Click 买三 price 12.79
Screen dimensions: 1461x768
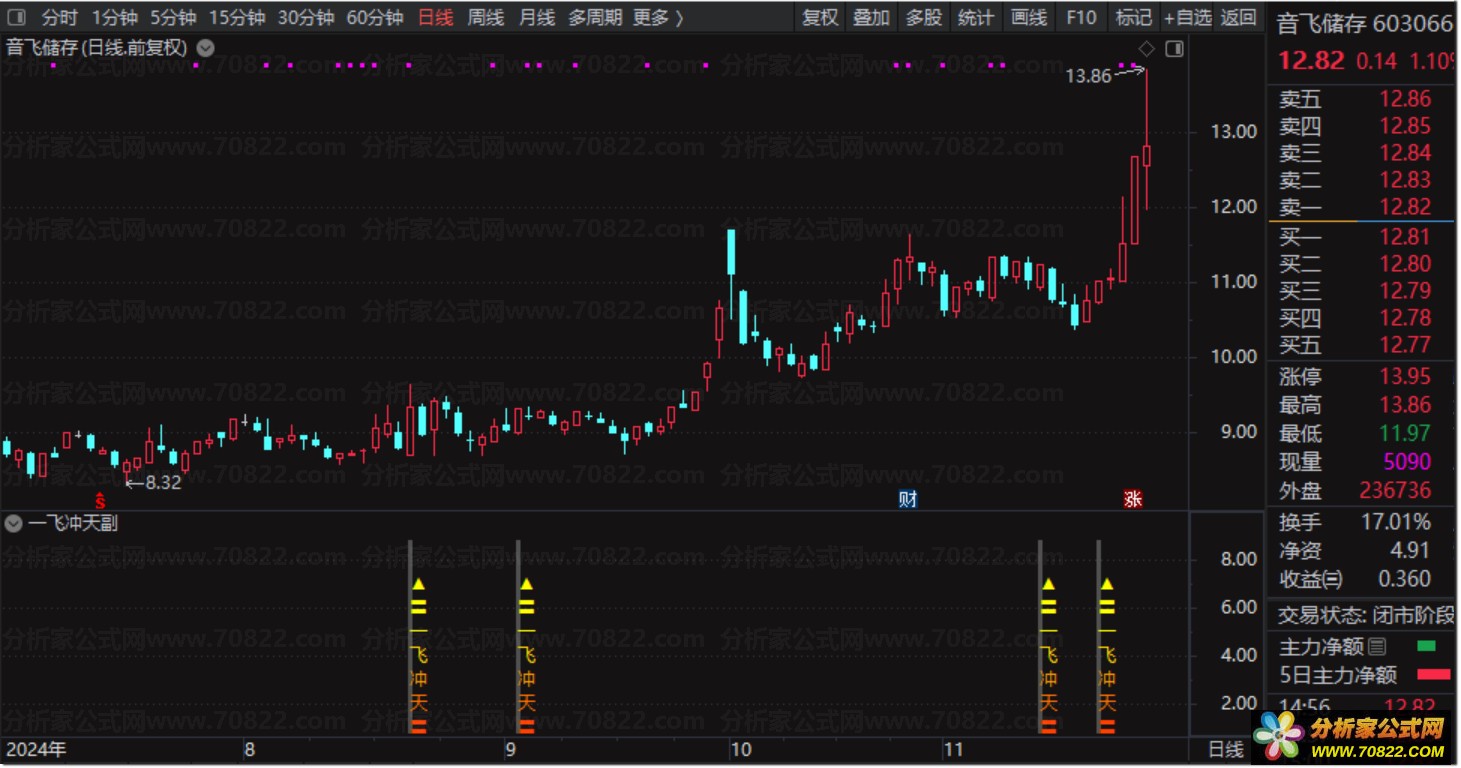[x=1405, y=291]
